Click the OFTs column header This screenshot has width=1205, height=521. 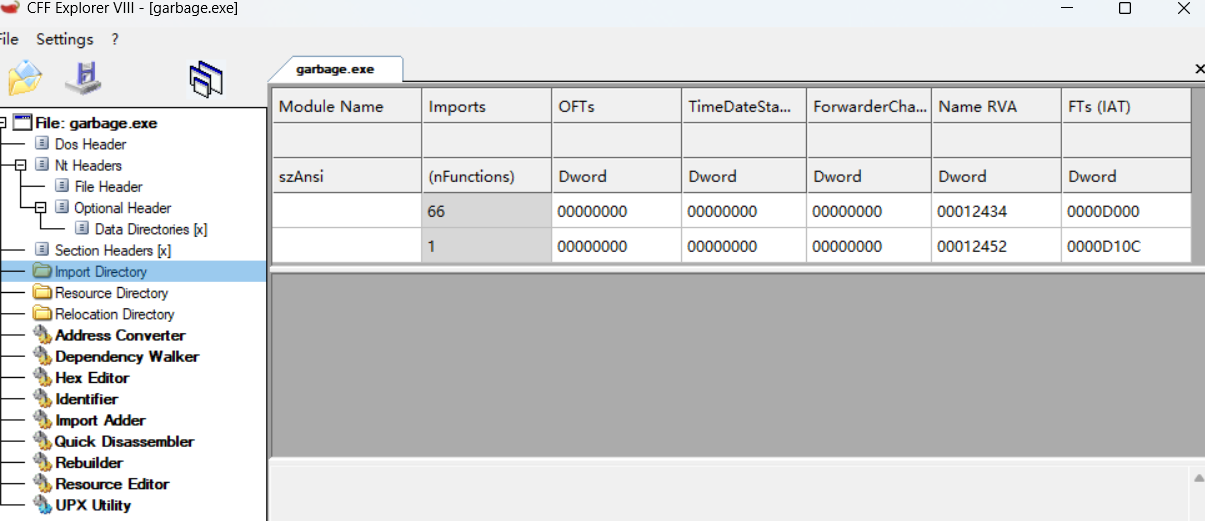tap(616, 106)
